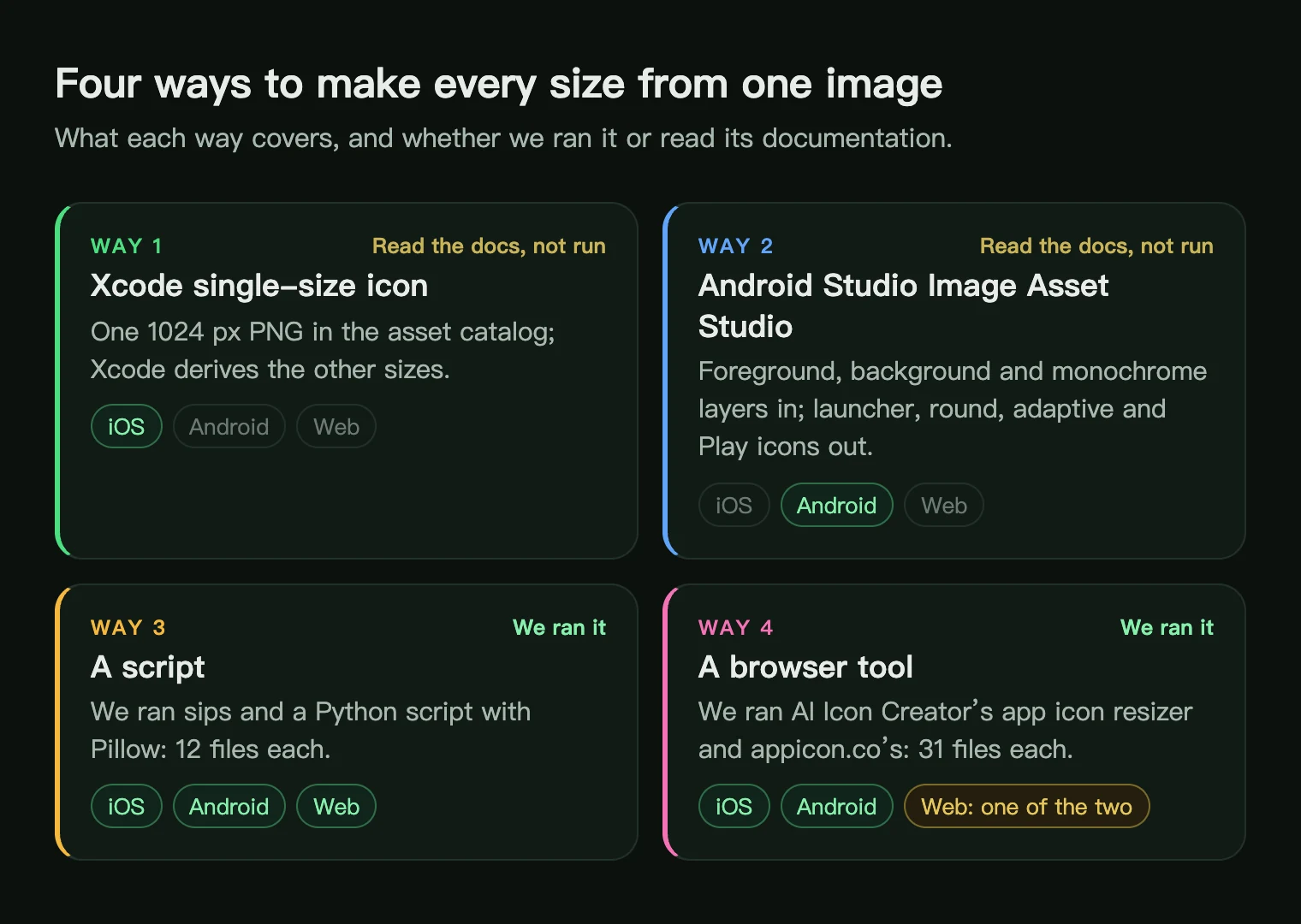Click the iOS tag under A script
This screenshot has width=1301, height=924.
pyautogui.click(x=126, y=806)
